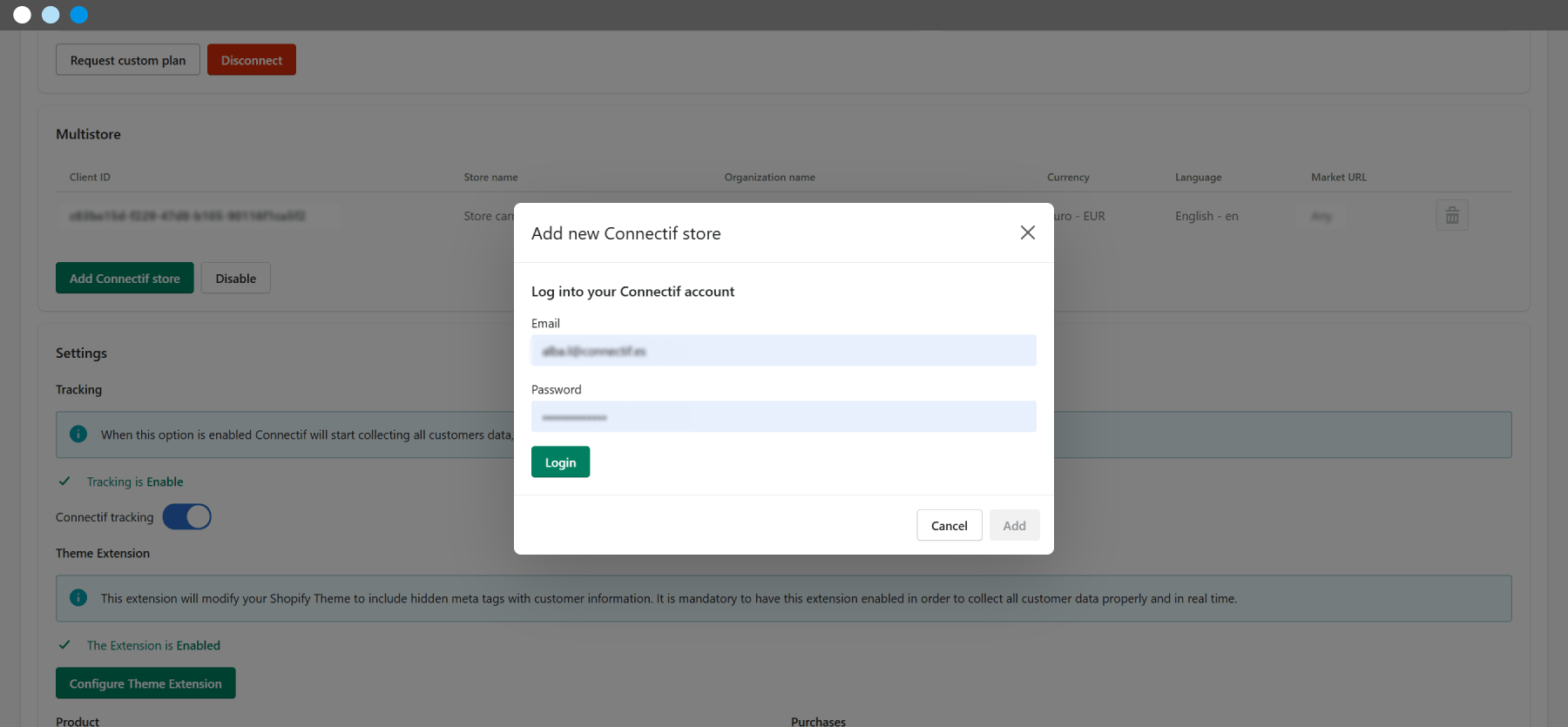Click the Settings section heading

[81, 353]
